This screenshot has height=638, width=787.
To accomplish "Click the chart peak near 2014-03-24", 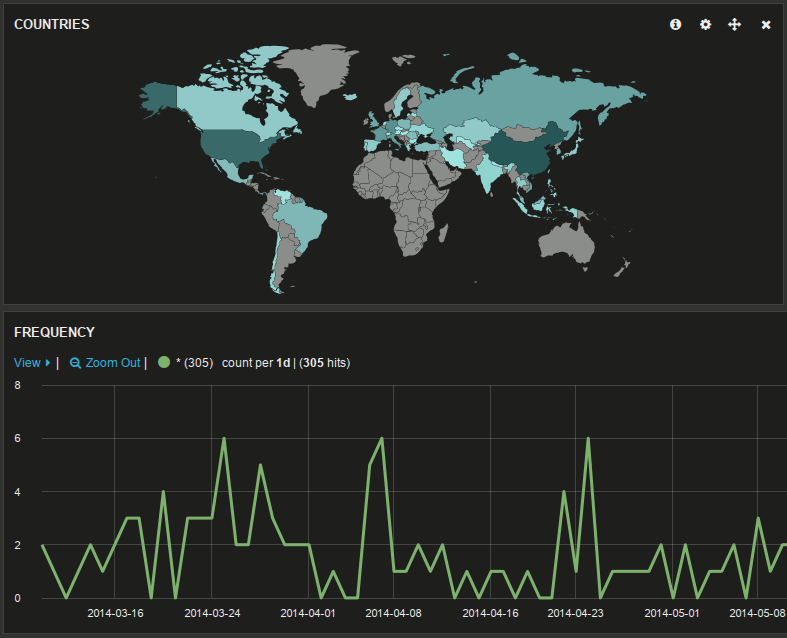I will pyautogui.click(x=224, y=438).
